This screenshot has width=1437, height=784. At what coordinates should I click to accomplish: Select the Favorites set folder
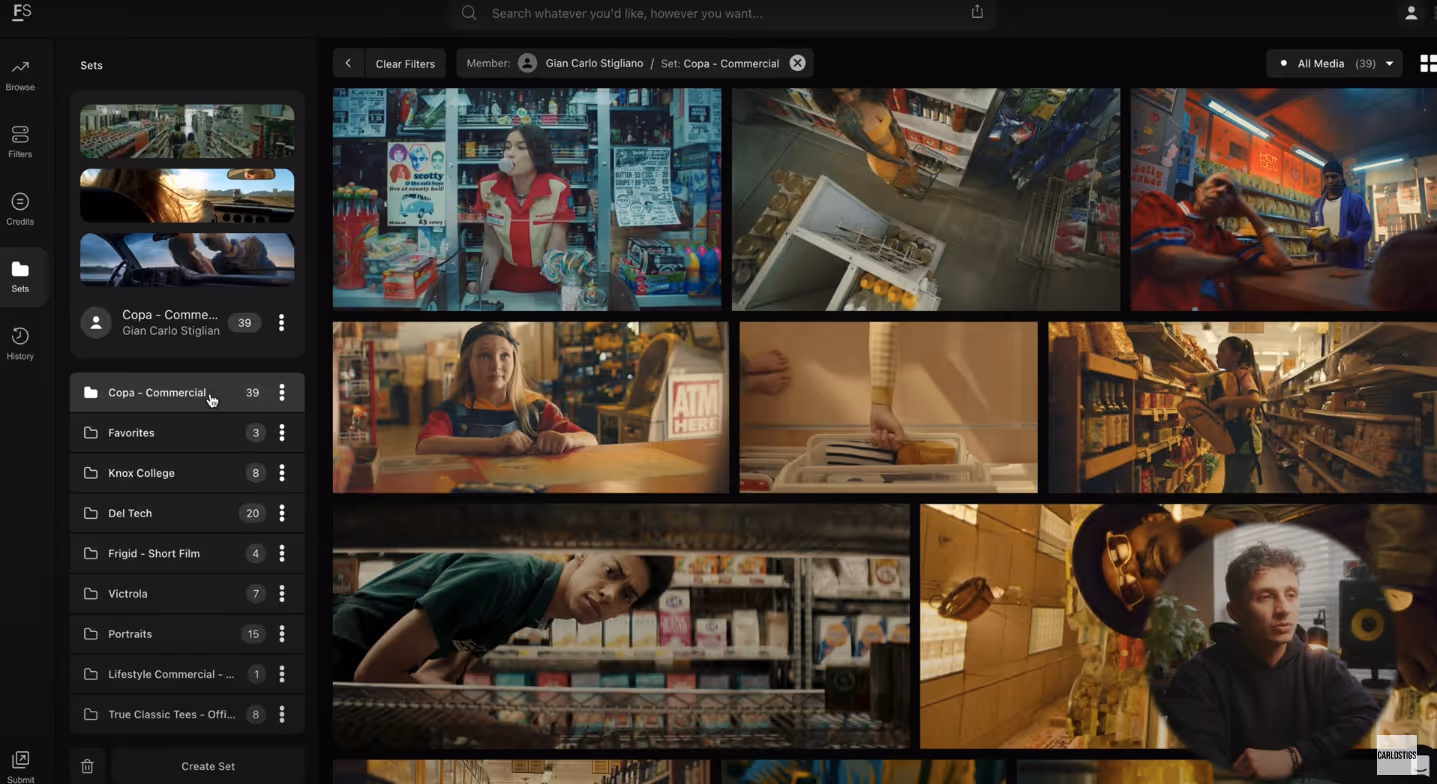tap(187, 432)
